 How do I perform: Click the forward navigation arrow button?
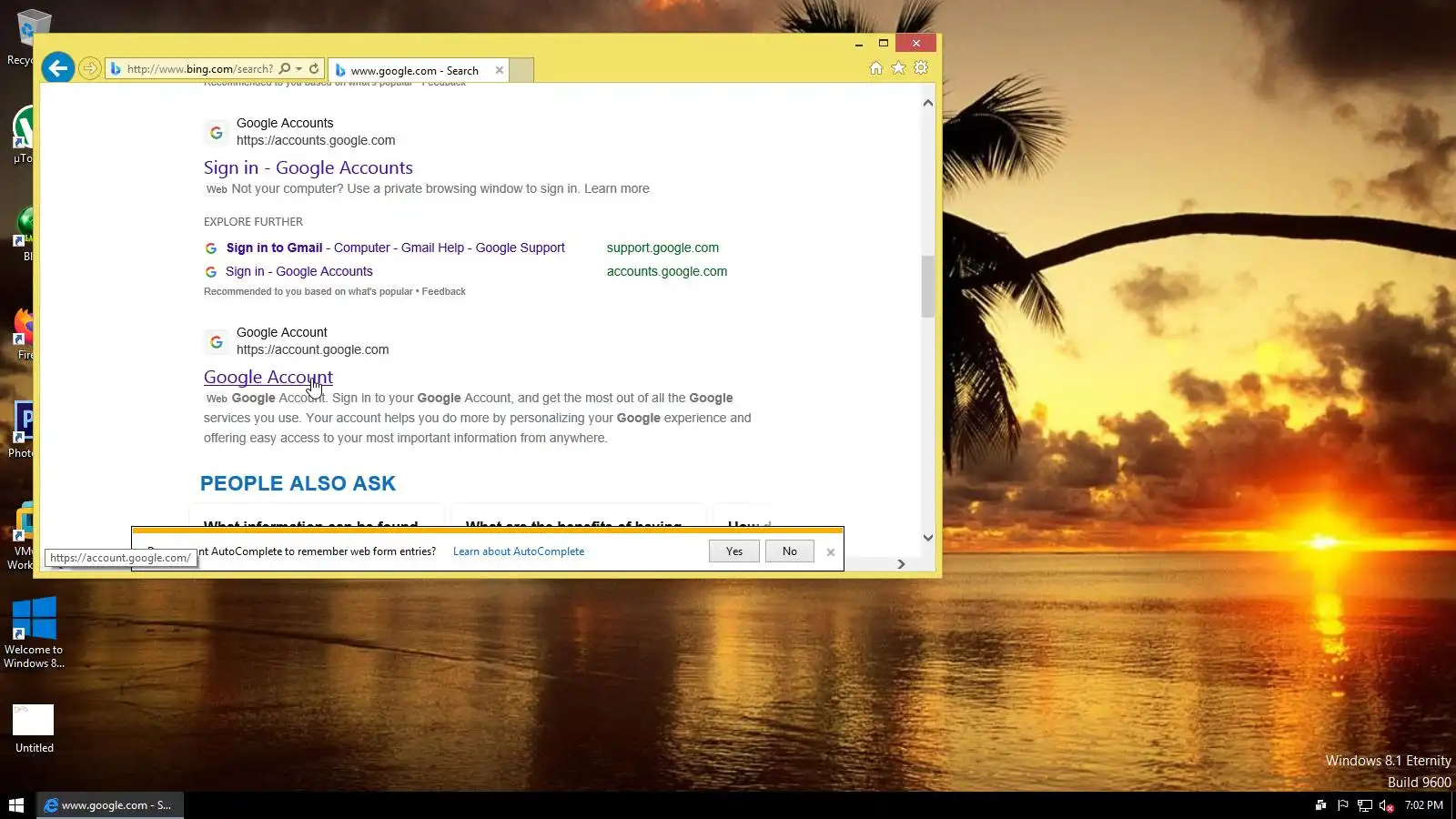(89, 68)
